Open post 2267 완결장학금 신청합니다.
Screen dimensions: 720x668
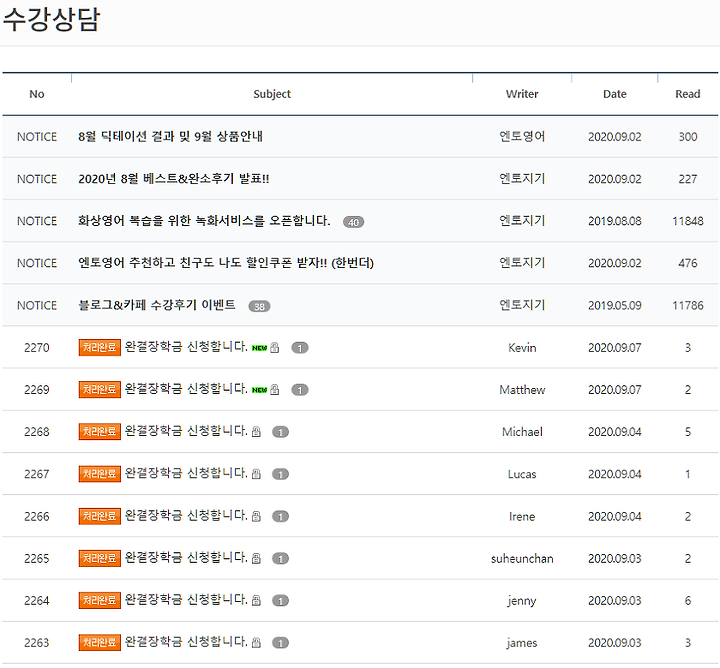[186, 473]
